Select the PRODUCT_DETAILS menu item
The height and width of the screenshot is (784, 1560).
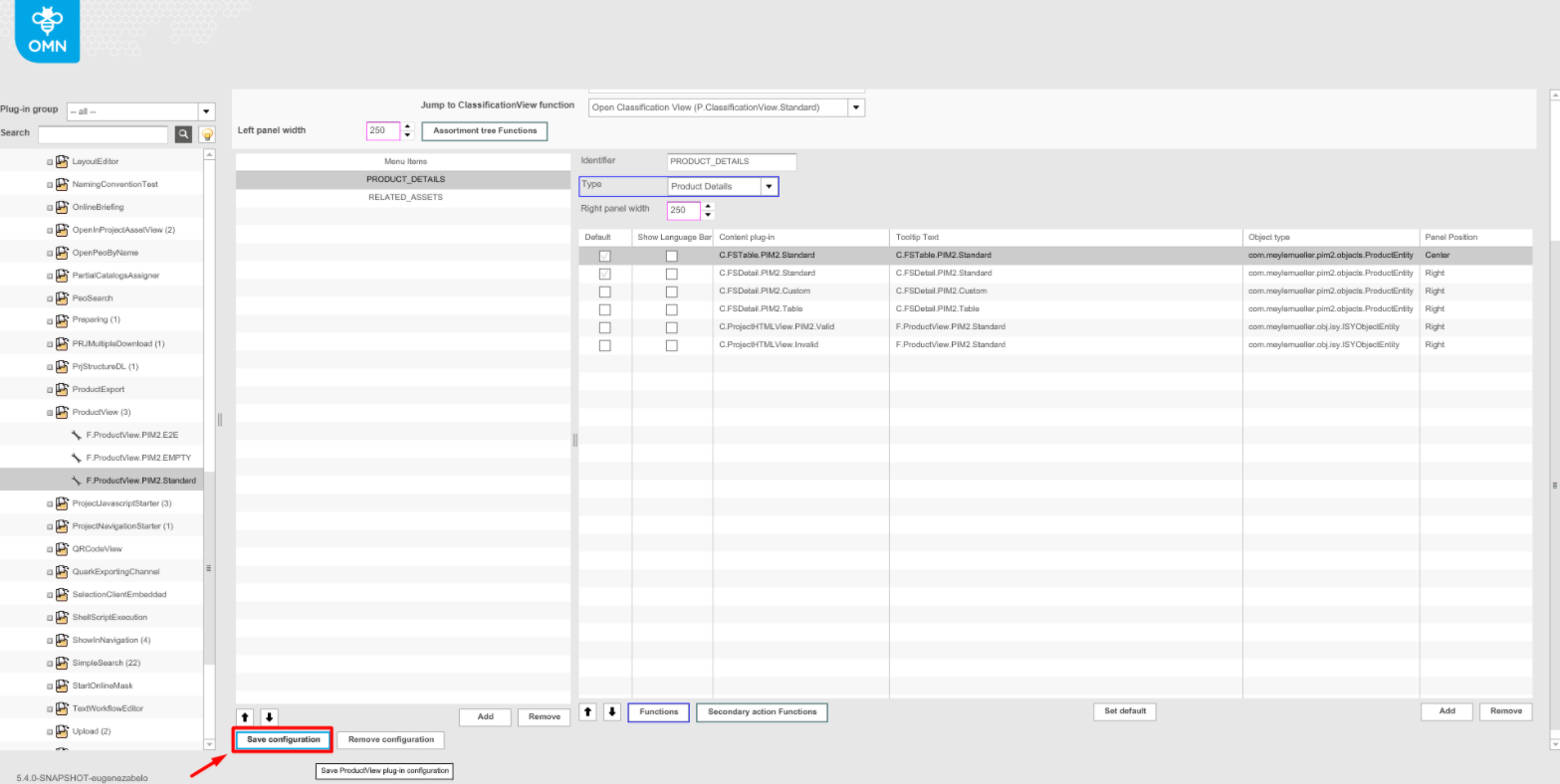pyautogui.click(x=405, y=179)
